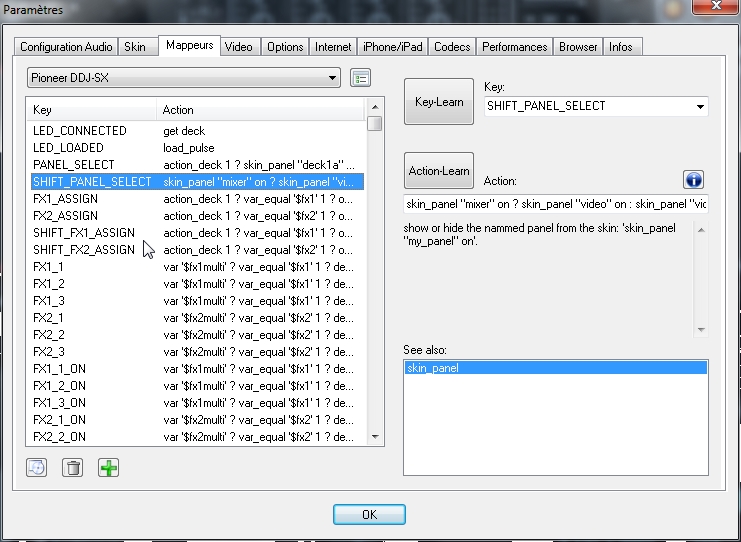Screen dimensions: 741x542
Task: Sort by the Key column header
Action: pos(94,110)
